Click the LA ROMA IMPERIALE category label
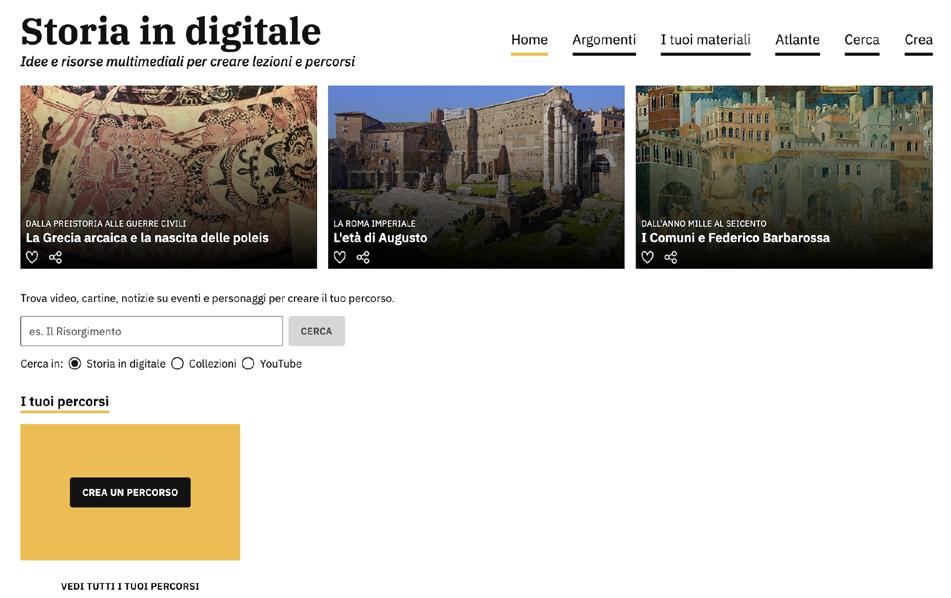 [374, 224]
